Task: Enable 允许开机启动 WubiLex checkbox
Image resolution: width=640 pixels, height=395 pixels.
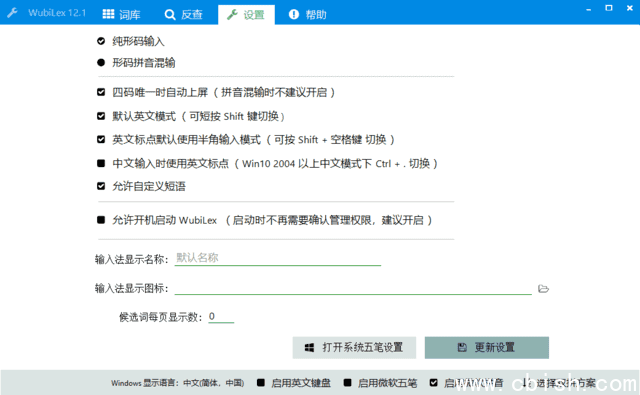Action: (x=101, y=220)
